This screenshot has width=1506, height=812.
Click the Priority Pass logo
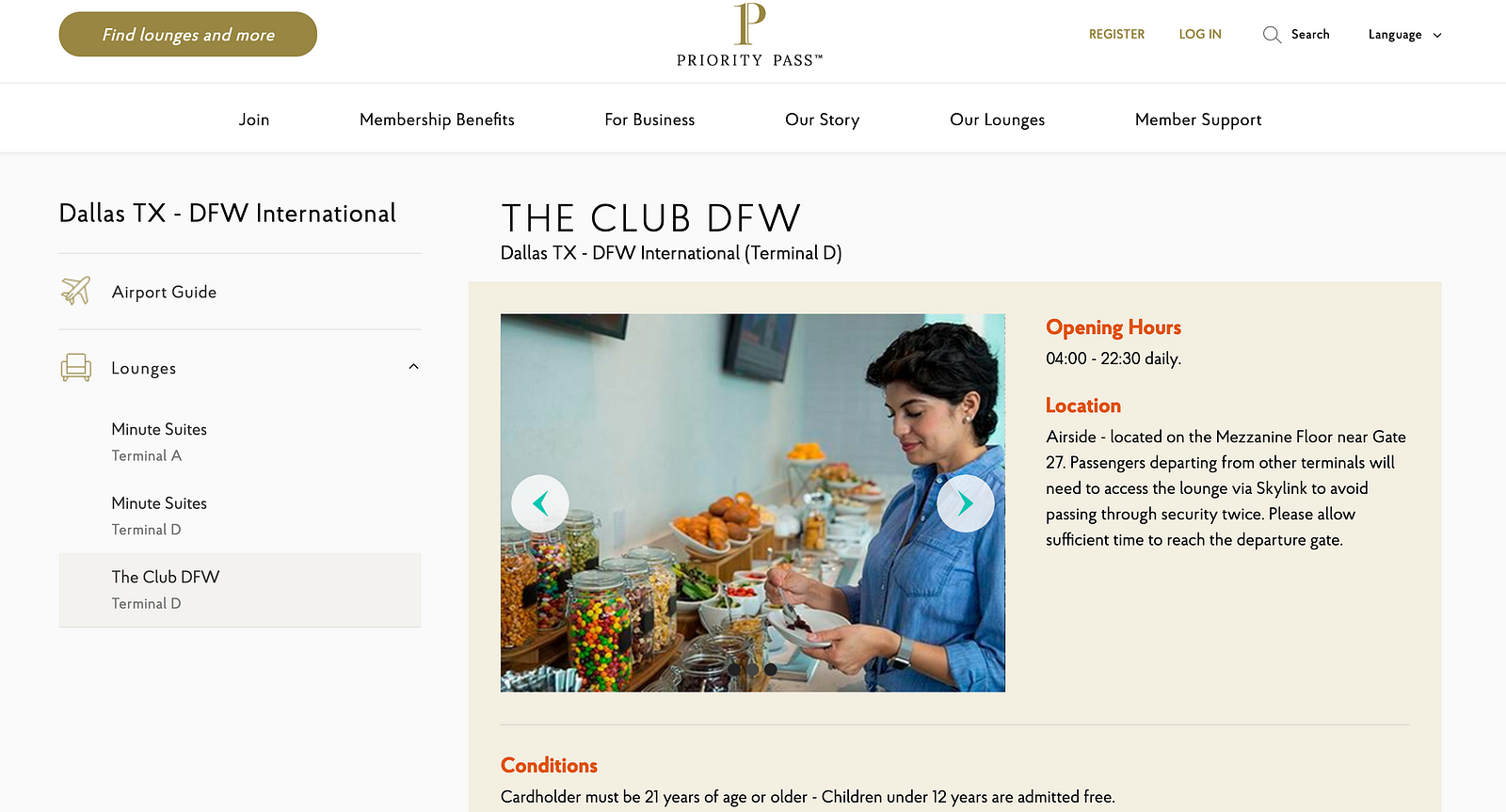[749, 36]
